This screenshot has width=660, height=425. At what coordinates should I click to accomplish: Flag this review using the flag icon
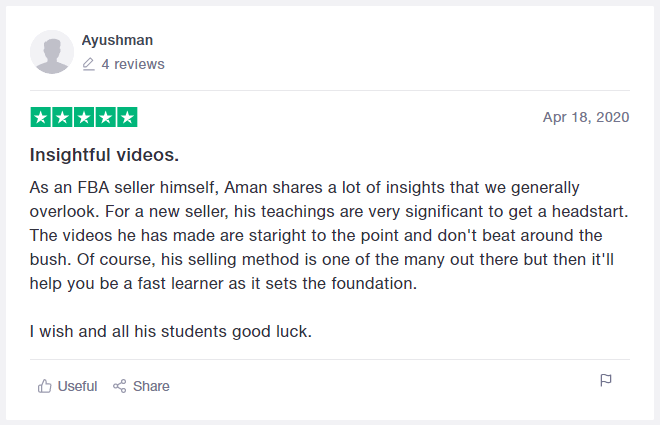pos(606,380)
